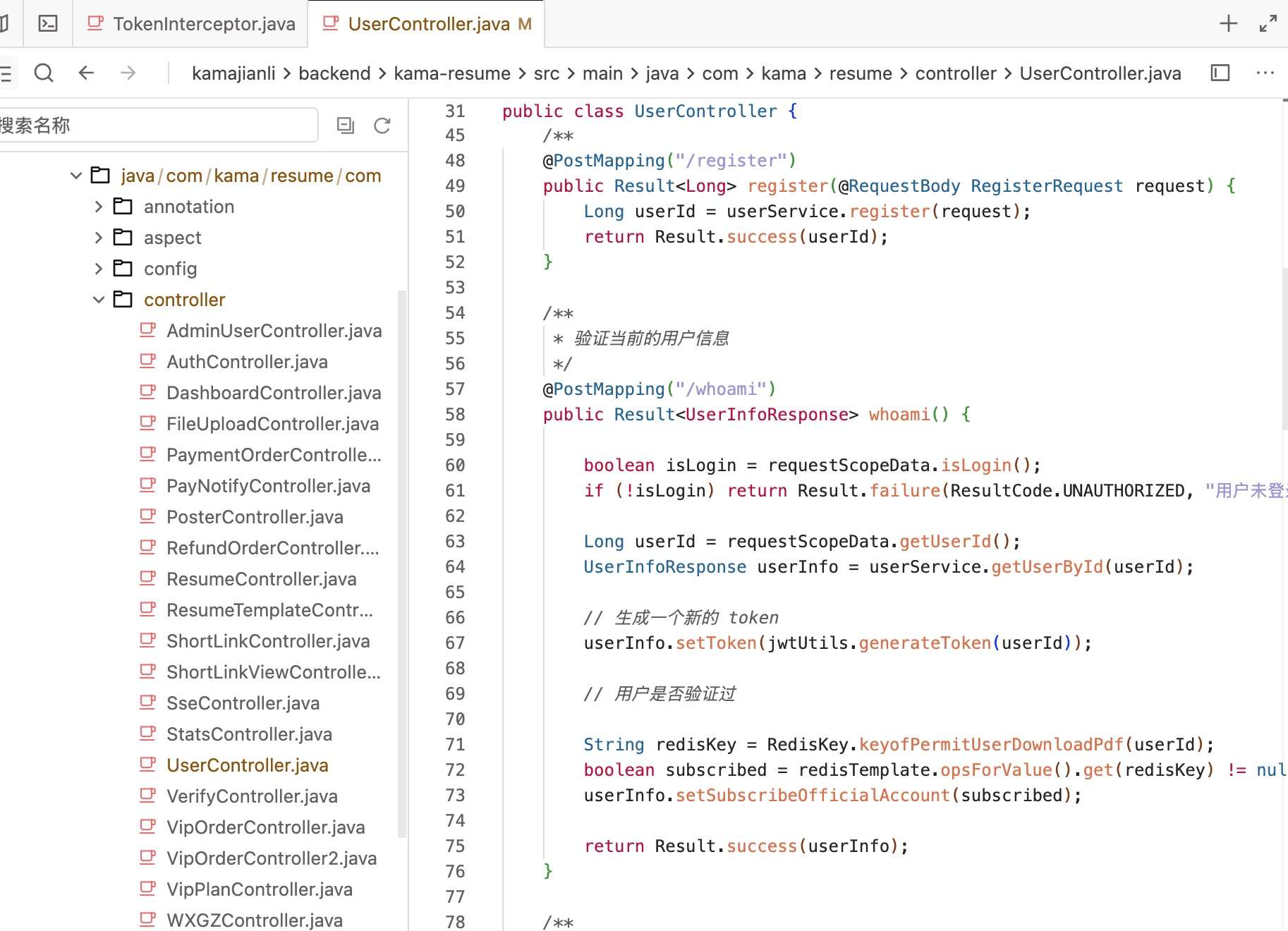Click resume breadcrumb segment
This screenshot has width=1288, height=931.
(x=861, y=73)
